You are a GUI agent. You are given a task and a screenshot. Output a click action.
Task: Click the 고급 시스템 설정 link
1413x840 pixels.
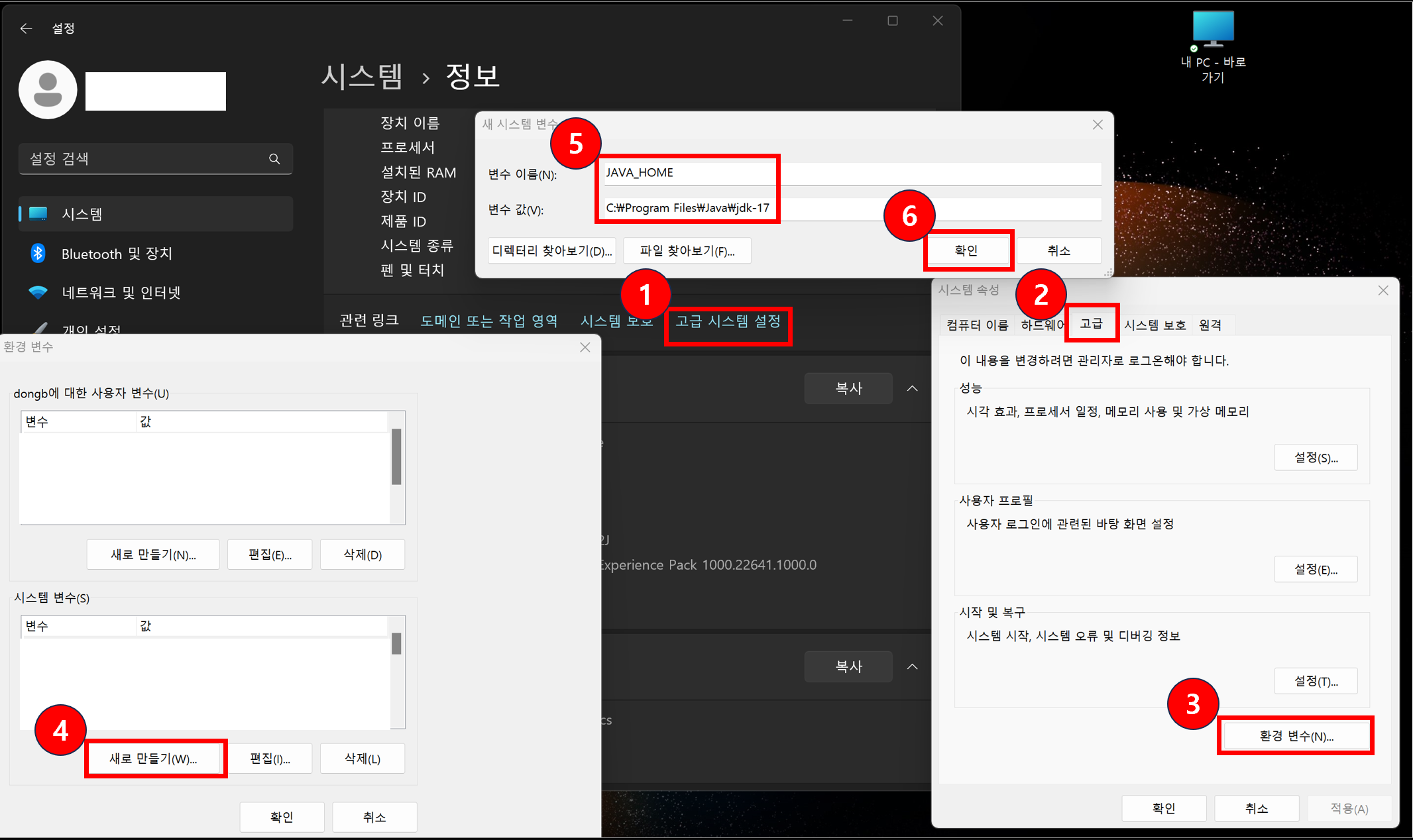click(x=728, y=321)
